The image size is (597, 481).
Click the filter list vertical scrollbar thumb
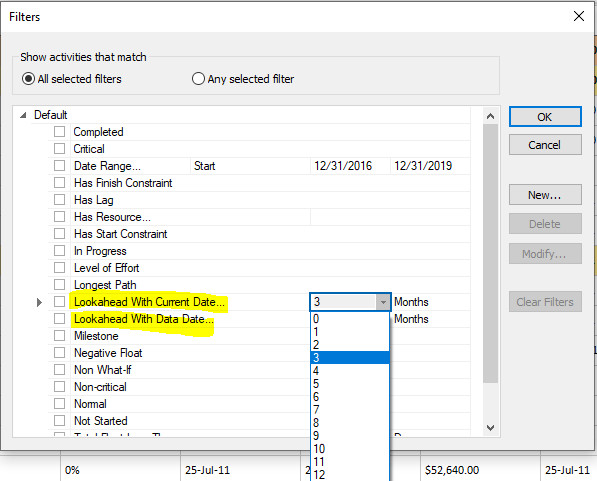coord(490,253)
